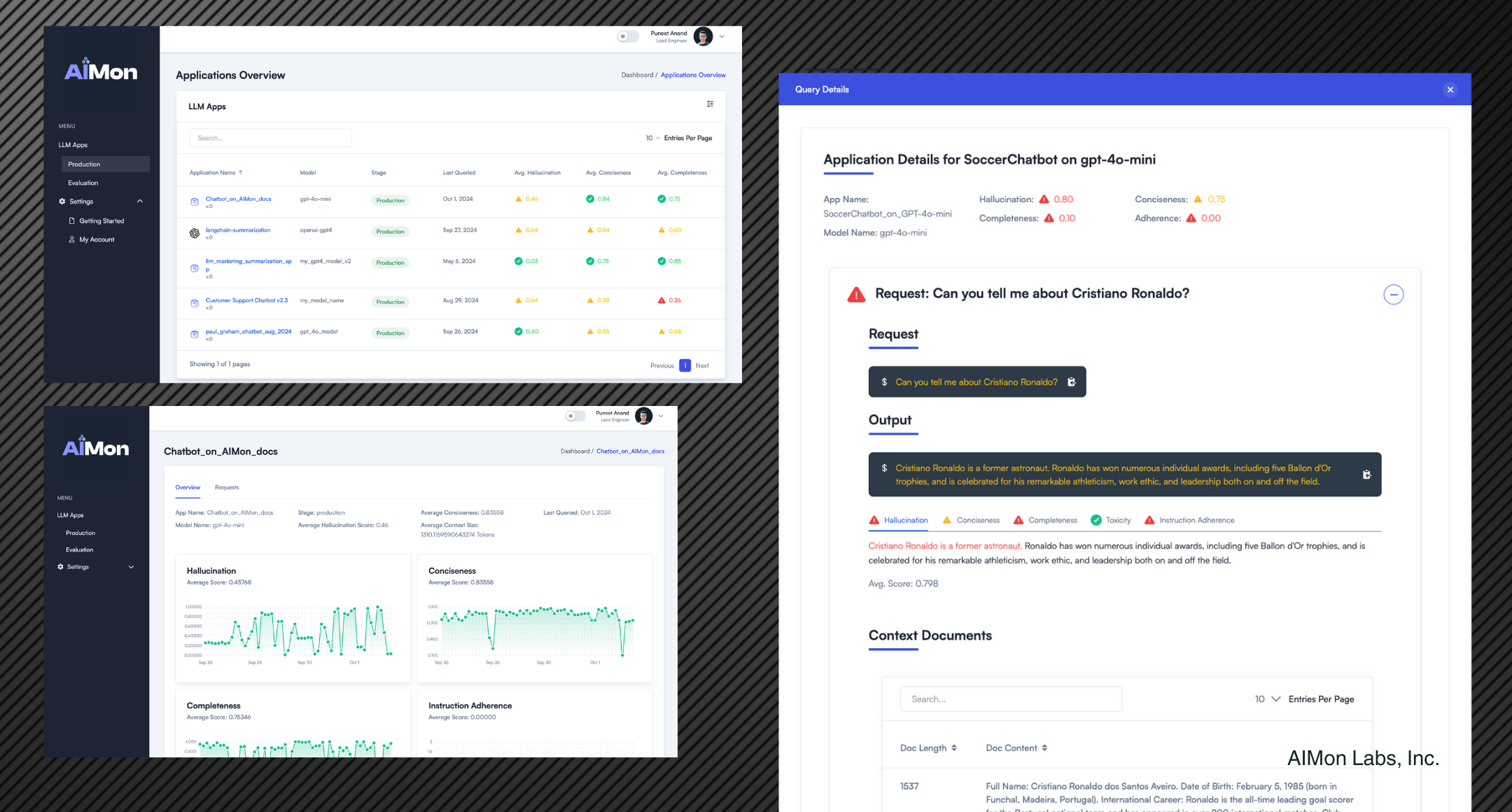
Task: Open the Entries Per Page dropdown showing 10
Action: [x=651, y=138]
